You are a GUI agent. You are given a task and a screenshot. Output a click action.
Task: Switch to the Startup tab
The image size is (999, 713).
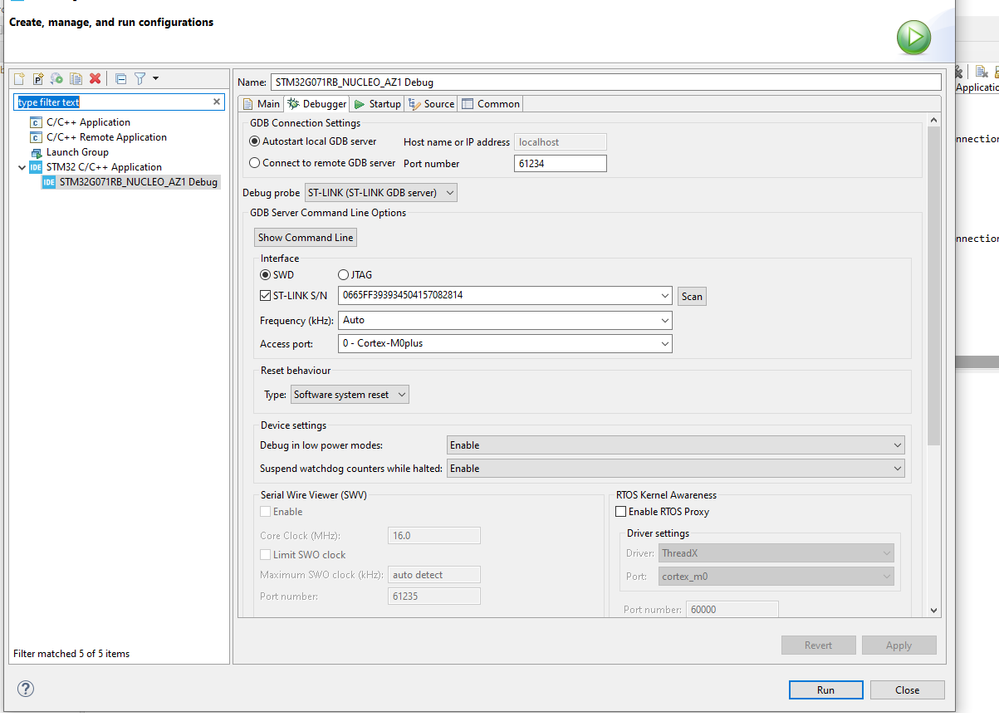(x=377, y=104)
